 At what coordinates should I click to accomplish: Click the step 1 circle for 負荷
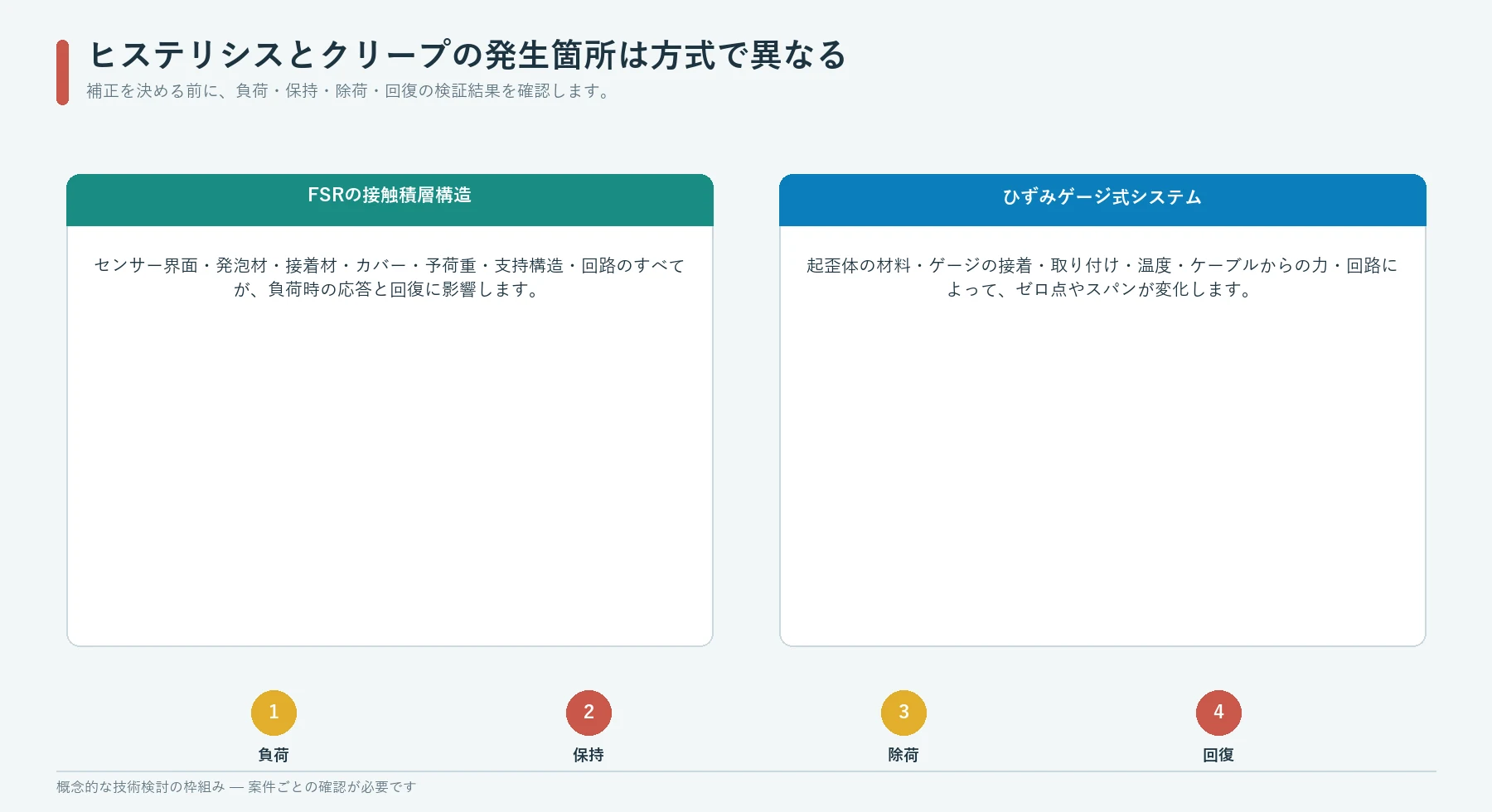(x=274, y=713)
